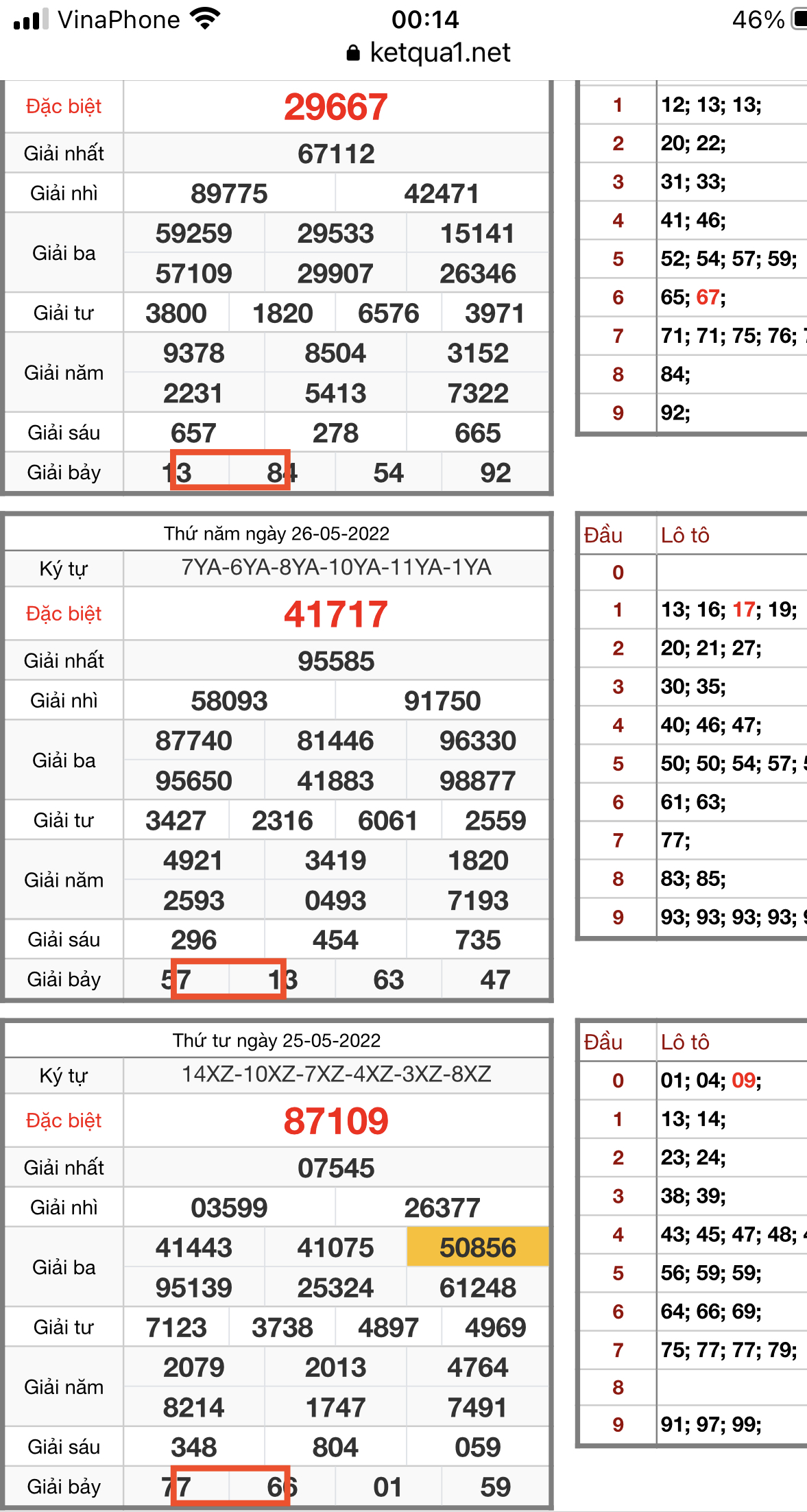Select fourth prize number 3427
The height and width of the screenshot is (1512, 807).
(176, 821)
